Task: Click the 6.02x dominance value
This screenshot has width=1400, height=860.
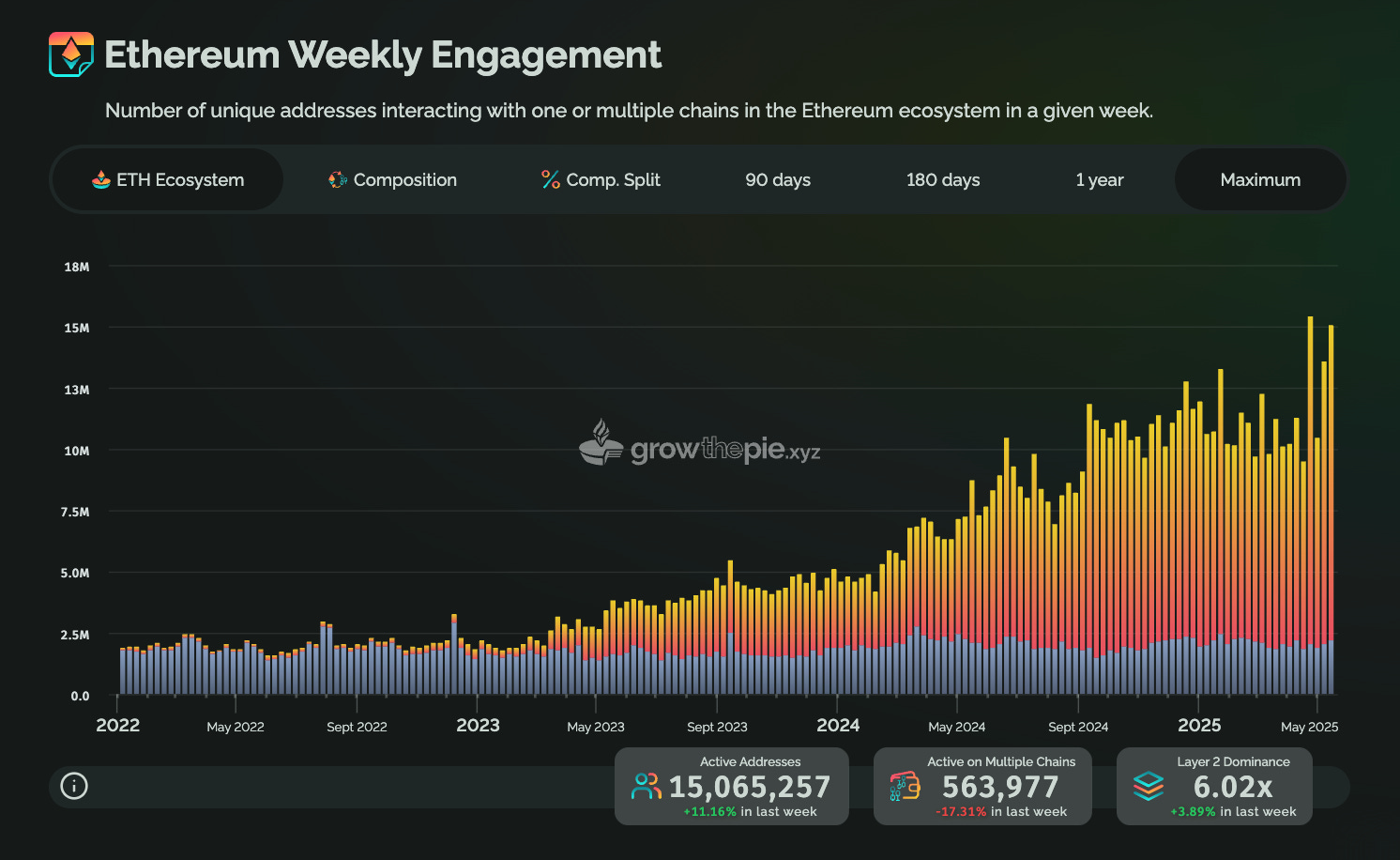Action: tap(1233, 787)
